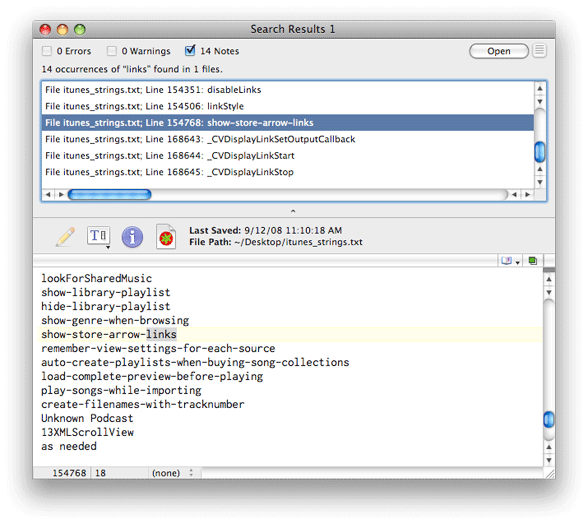Click the Open button

click(498, 51)
